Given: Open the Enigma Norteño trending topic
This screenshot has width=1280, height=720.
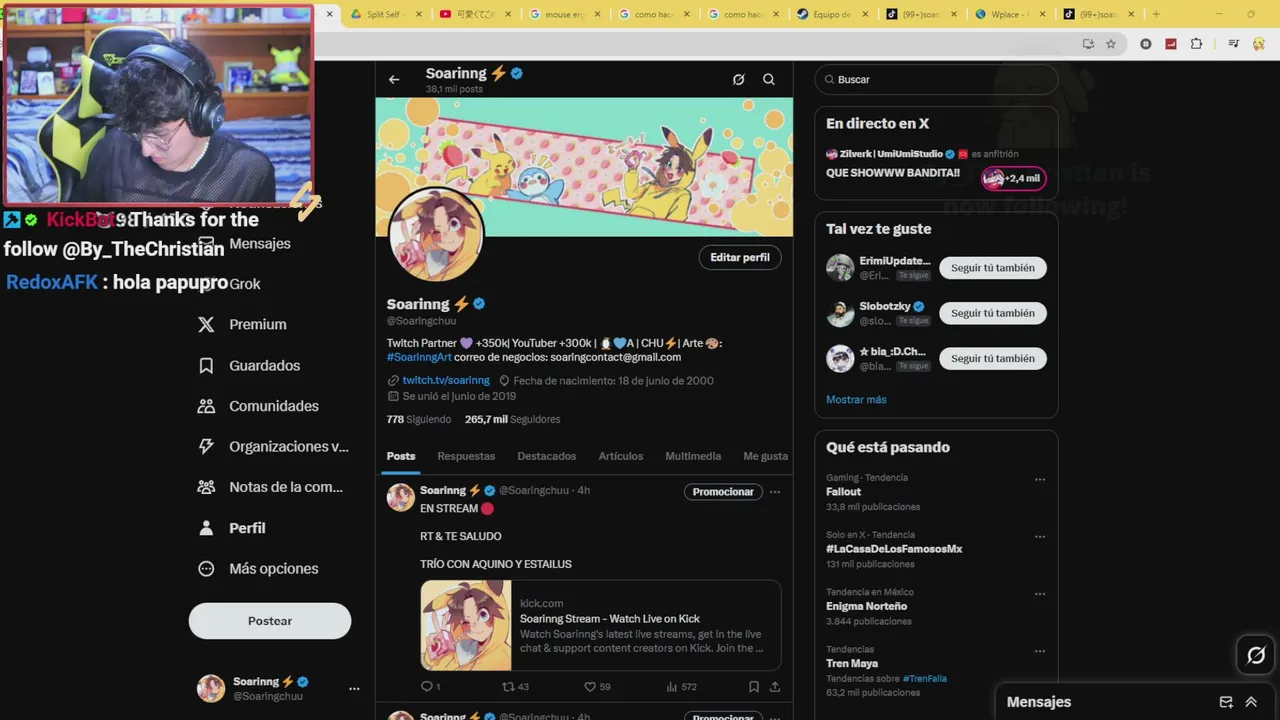Looking at the screenshot, I should click(x=866, y=606).
